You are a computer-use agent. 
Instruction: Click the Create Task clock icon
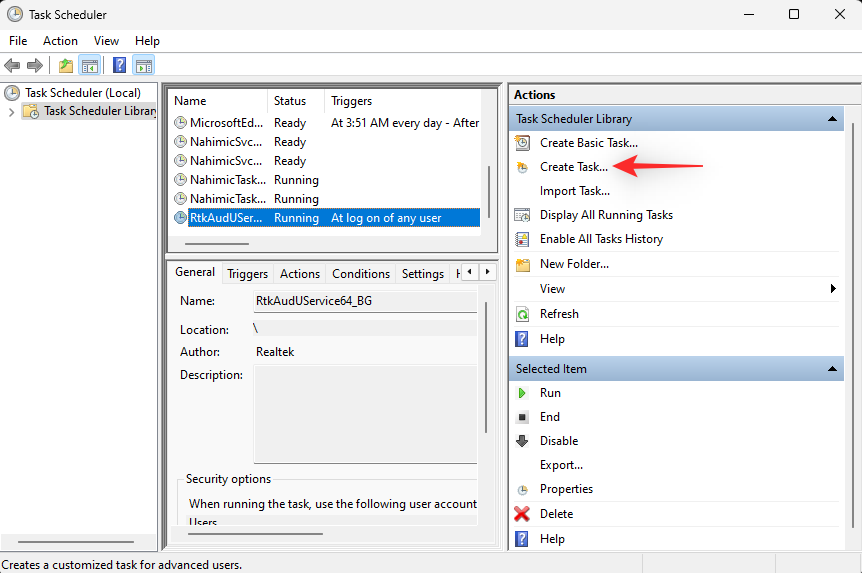(522, 167)
